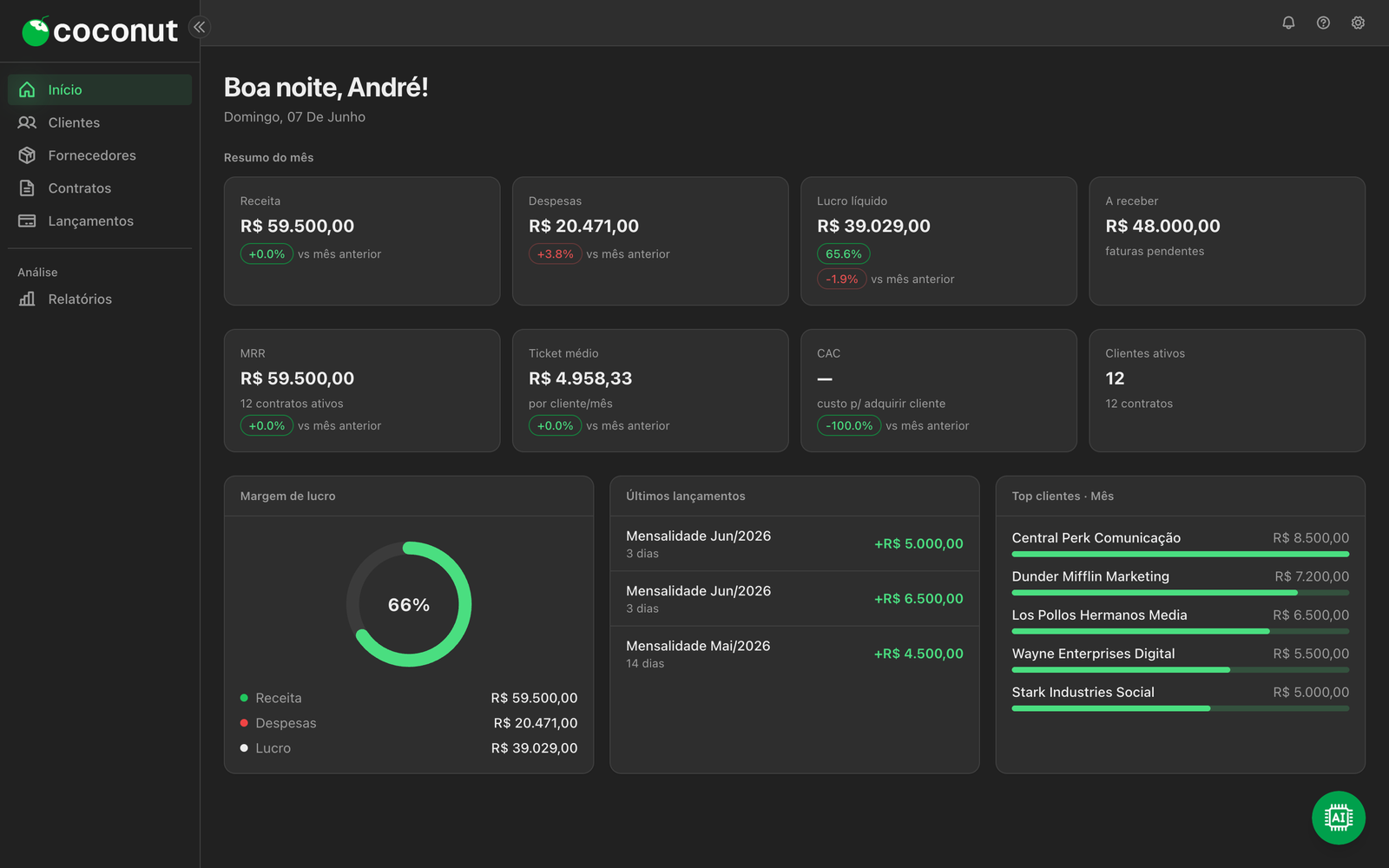Click the Despesas value R$ 20.471,00

(x=583, y=226)
